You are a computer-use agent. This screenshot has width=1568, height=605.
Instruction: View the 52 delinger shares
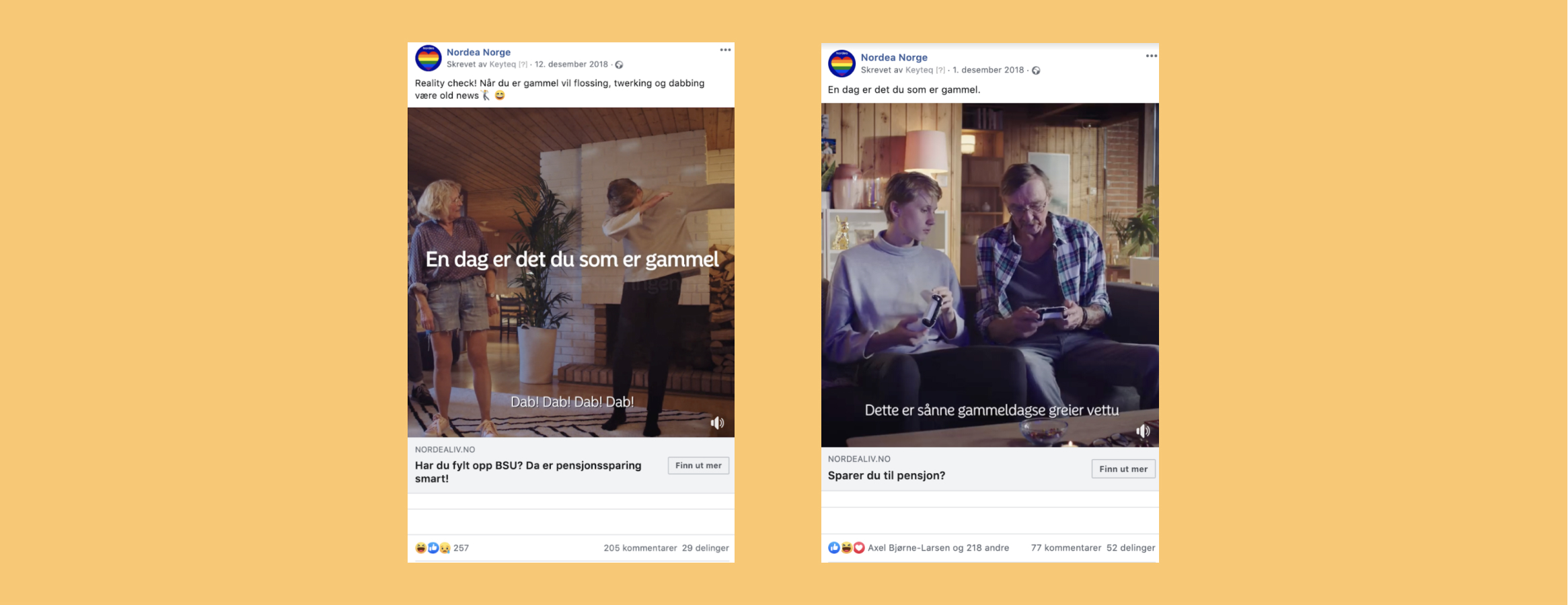click(x=1131, y=548)
